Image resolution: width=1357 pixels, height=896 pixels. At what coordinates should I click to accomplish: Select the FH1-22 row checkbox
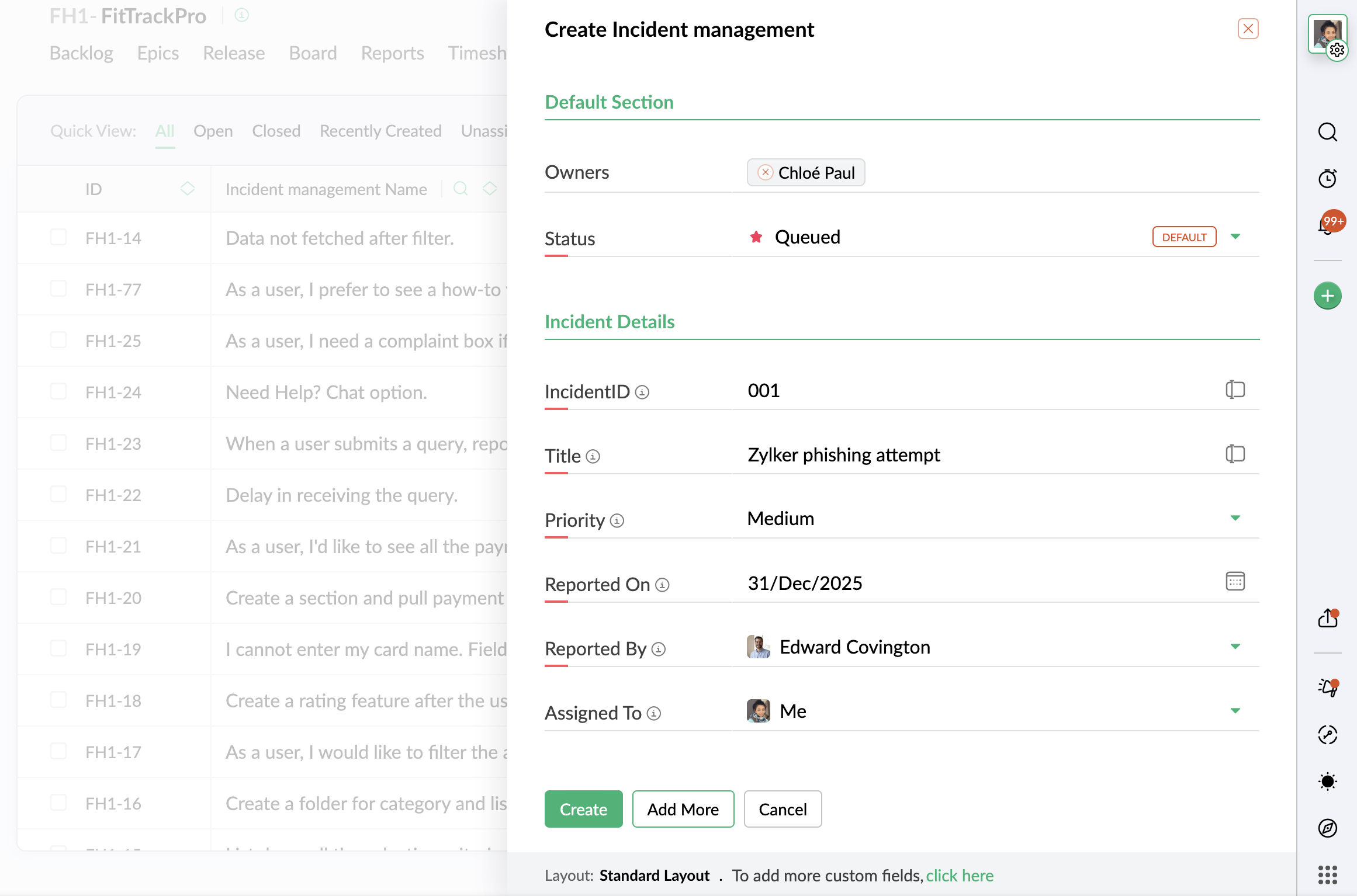[x=58, y=495]
